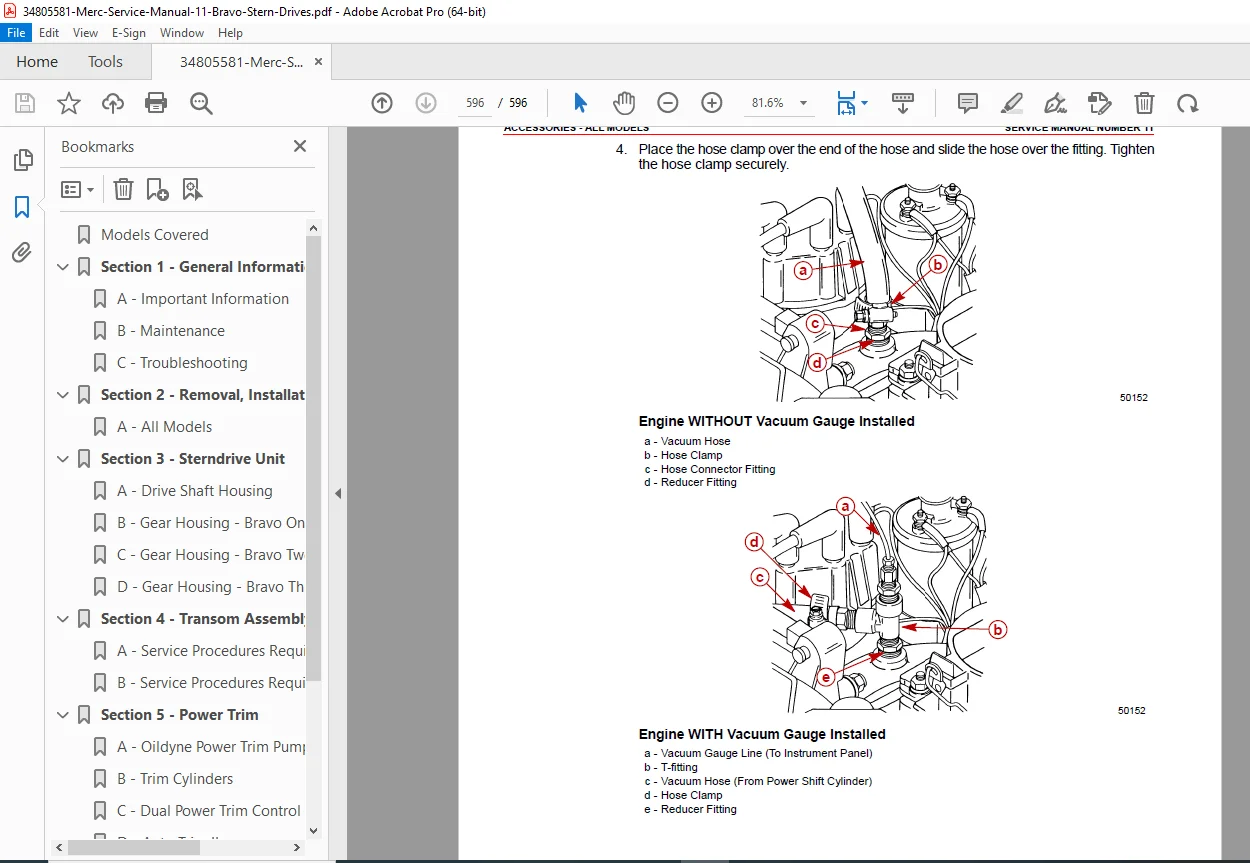Save the file with the floppy disk icon
The image size is (1250, 863).
click(x=25, y=103)
